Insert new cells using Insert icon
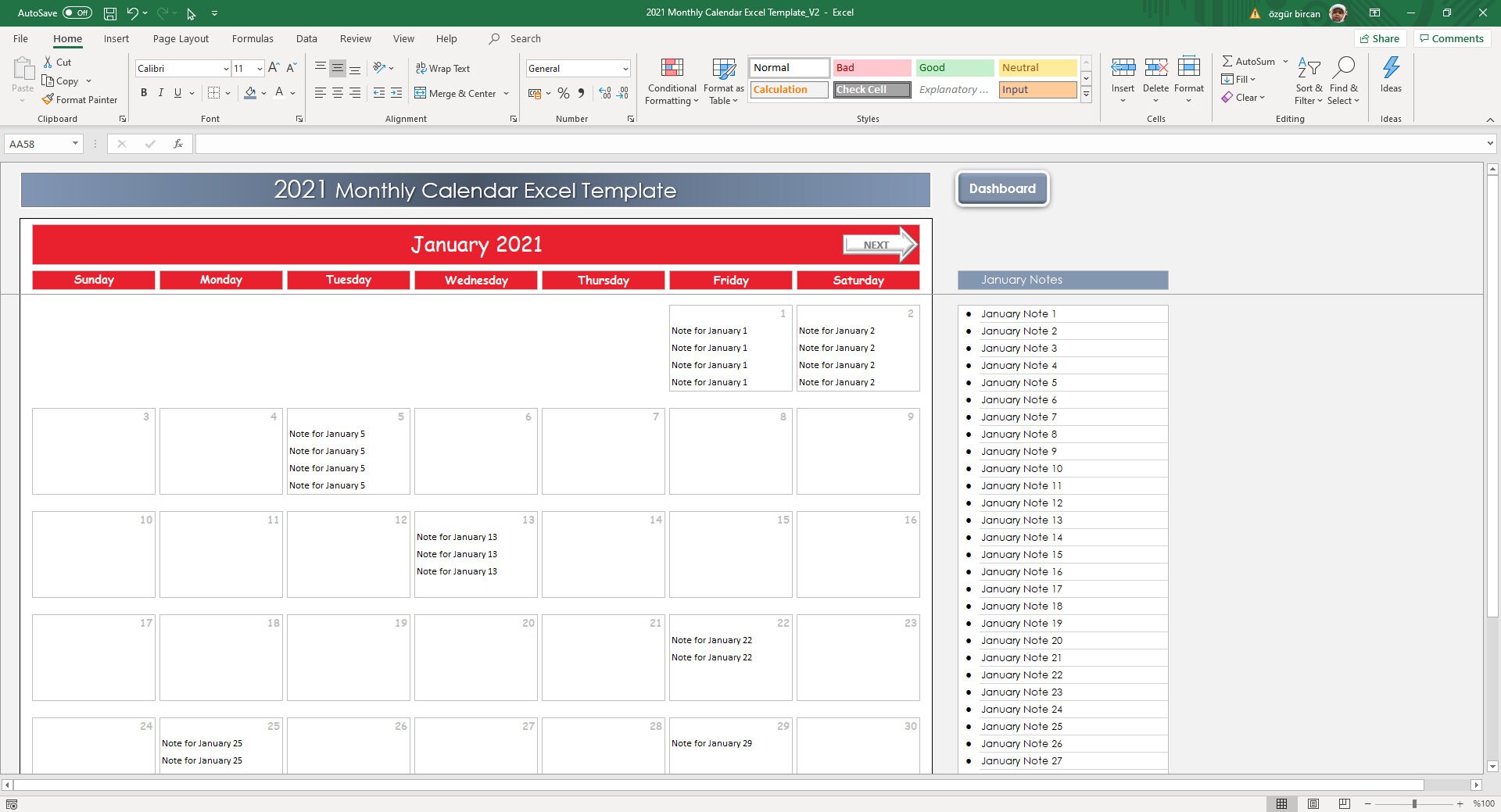1501x812 pixels. (1123, 67)
